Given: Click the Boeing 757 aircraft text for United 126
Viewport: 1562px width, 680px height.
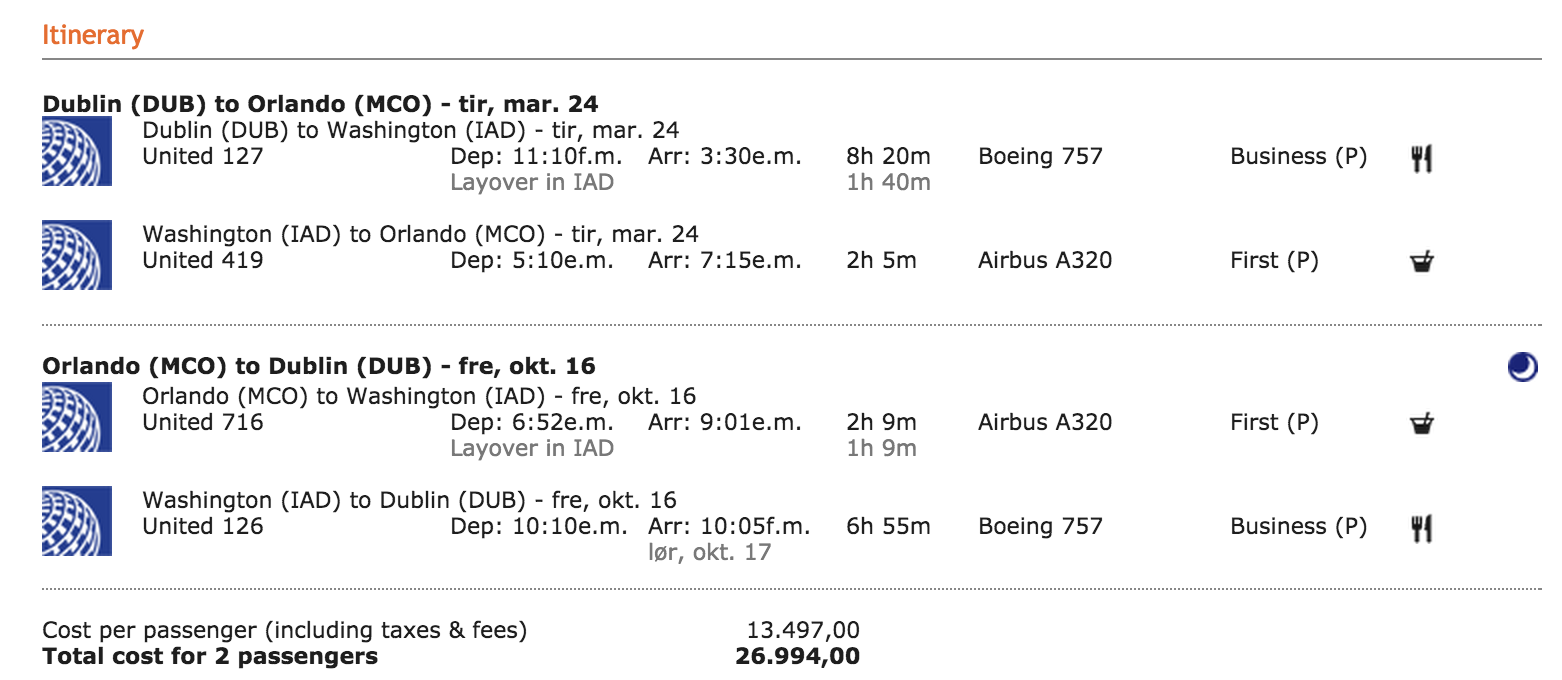Looking at the screenshot, I should 1040,527.
